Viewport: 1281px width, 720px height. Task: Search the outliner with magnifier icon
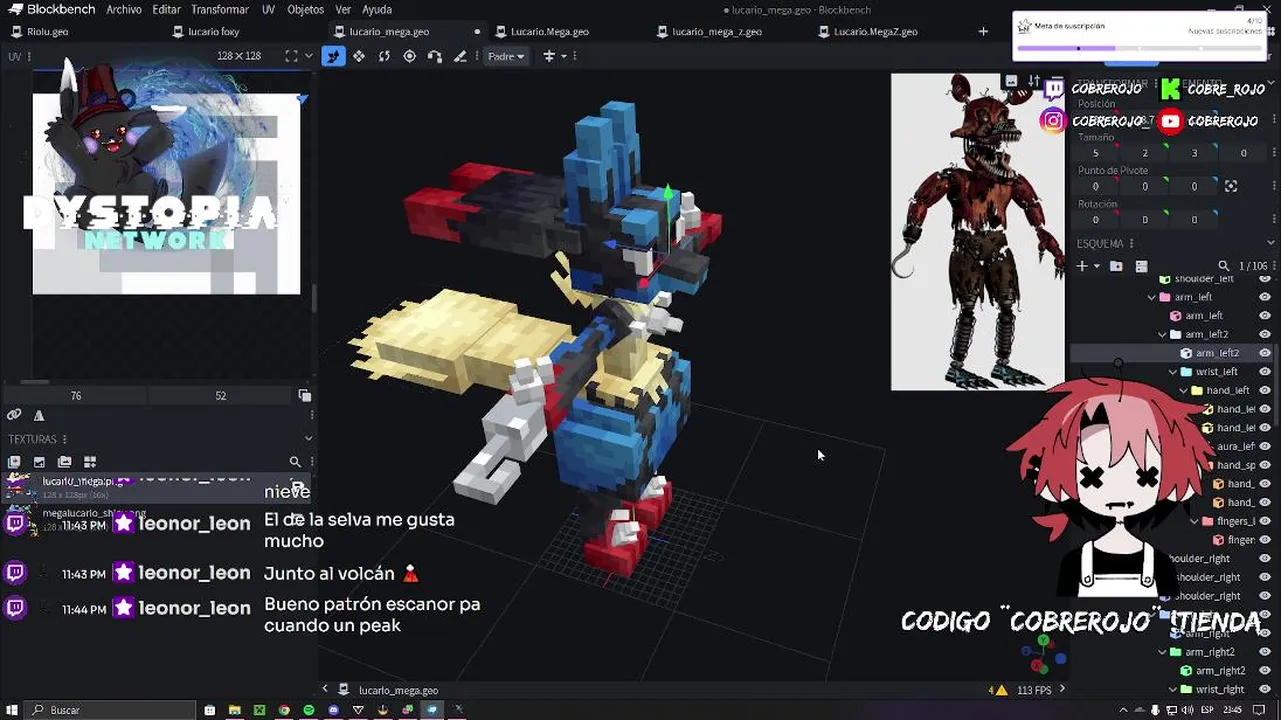1223,266
